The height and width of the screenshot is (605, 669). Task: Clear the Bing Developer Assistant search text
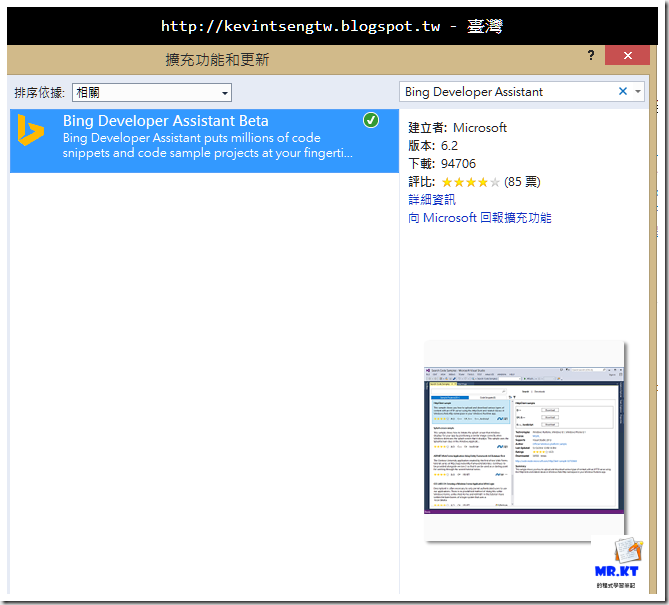click(x=622, y=91)
